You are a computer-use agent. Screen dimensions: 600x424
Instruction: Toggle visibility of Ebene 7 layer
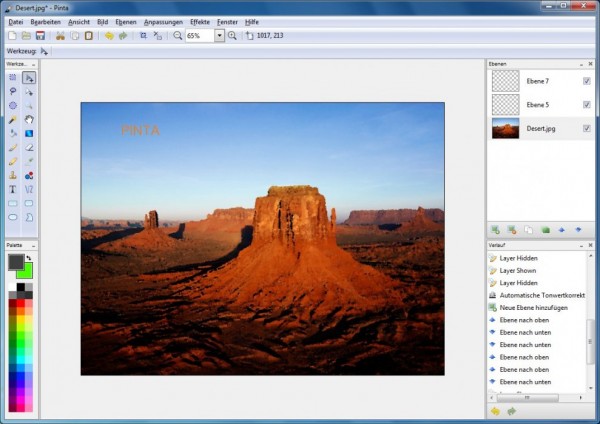pos(586,81)
